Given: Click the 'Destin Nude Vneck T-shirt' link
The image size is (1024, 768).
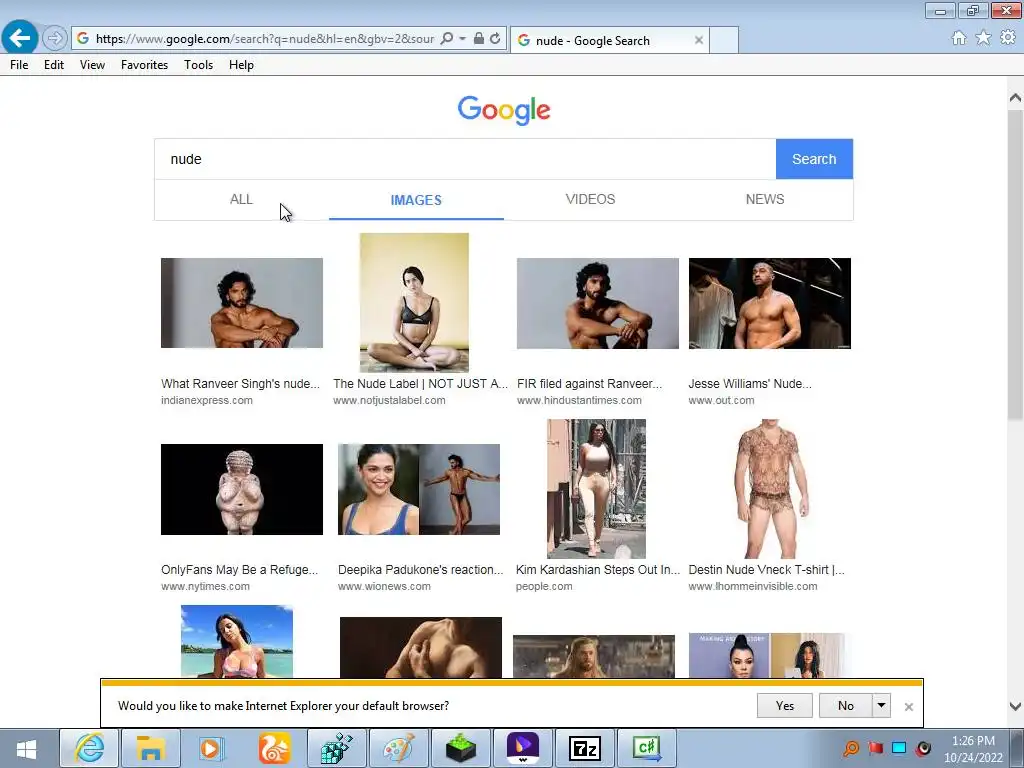Looking at the screenshot, I should click(766, 569).
